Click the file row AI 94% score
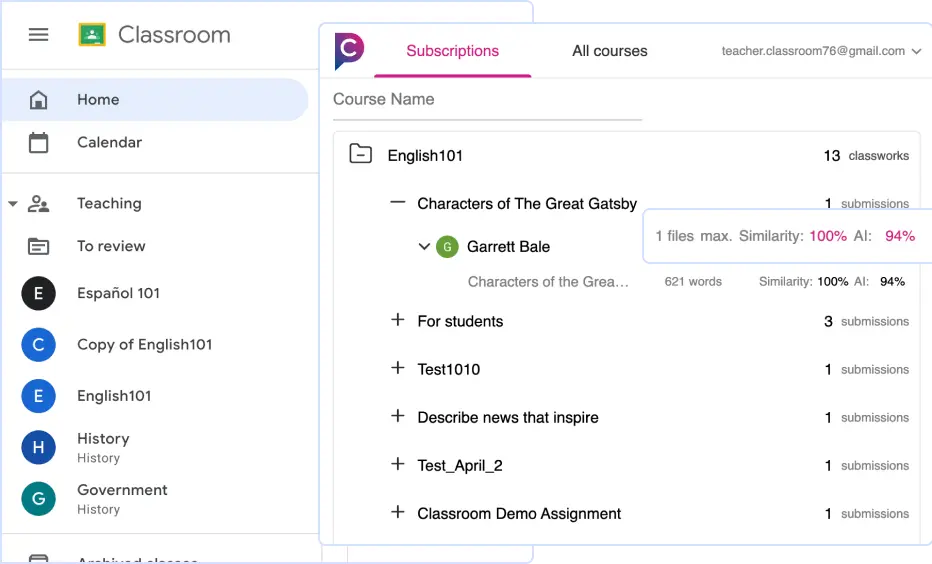 click(x=892, y=282)
